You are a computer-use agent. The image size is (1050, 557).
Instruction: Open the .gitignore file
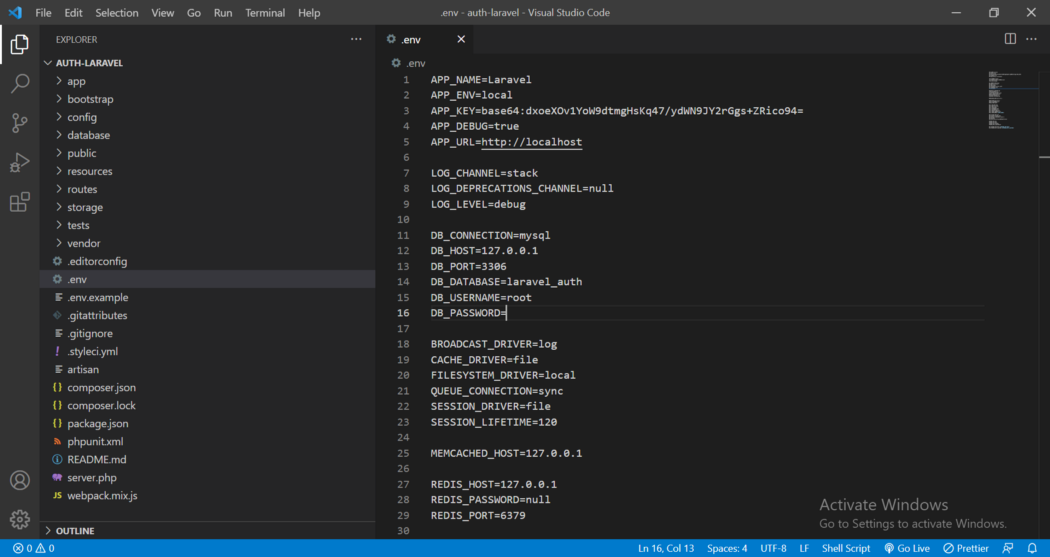pyautogui.click(x=208, y=333)
